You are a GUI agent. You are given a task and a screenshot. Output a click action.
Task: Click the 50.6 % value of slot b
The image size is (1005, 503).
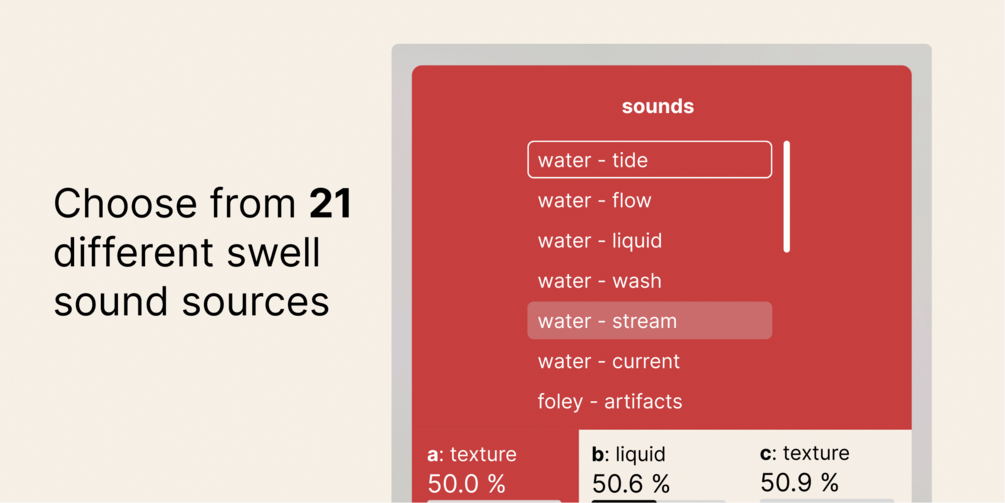pyautogui.click(x=631, y=484)
